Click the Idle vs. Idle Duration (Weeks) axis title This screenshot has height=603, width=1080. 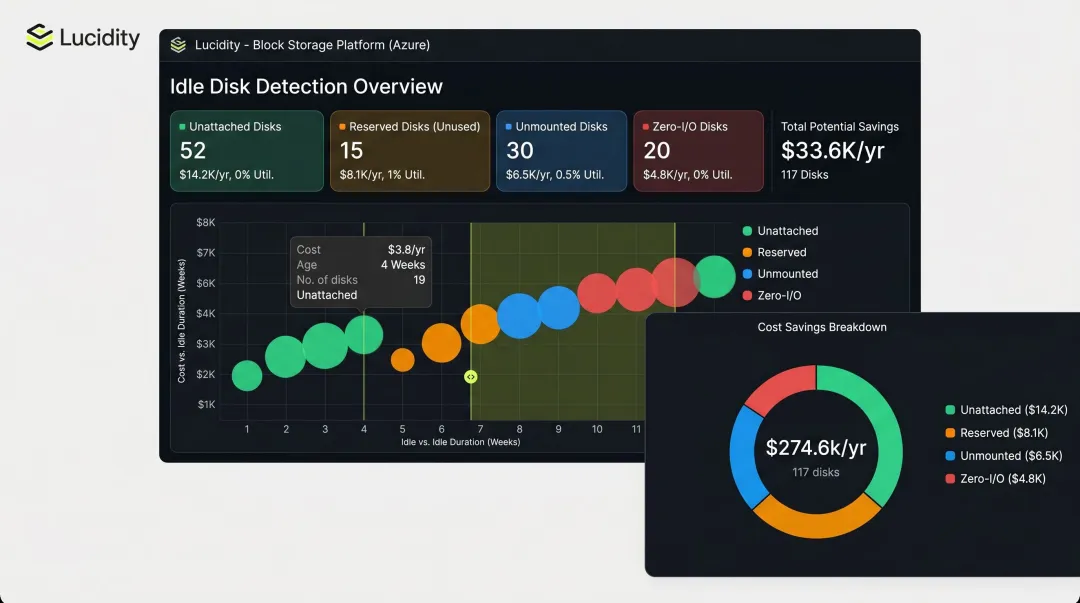point(461,442)
